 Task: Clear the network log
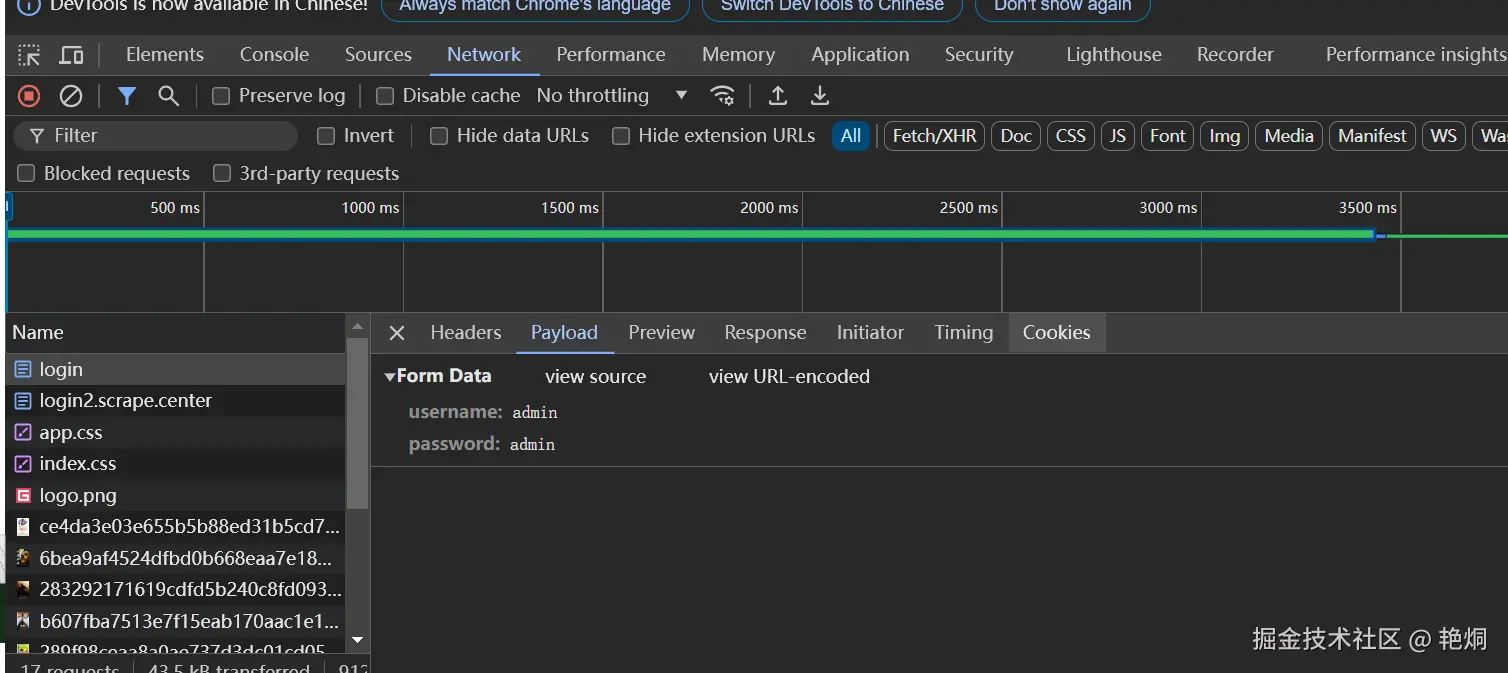(x=71, y=96)
